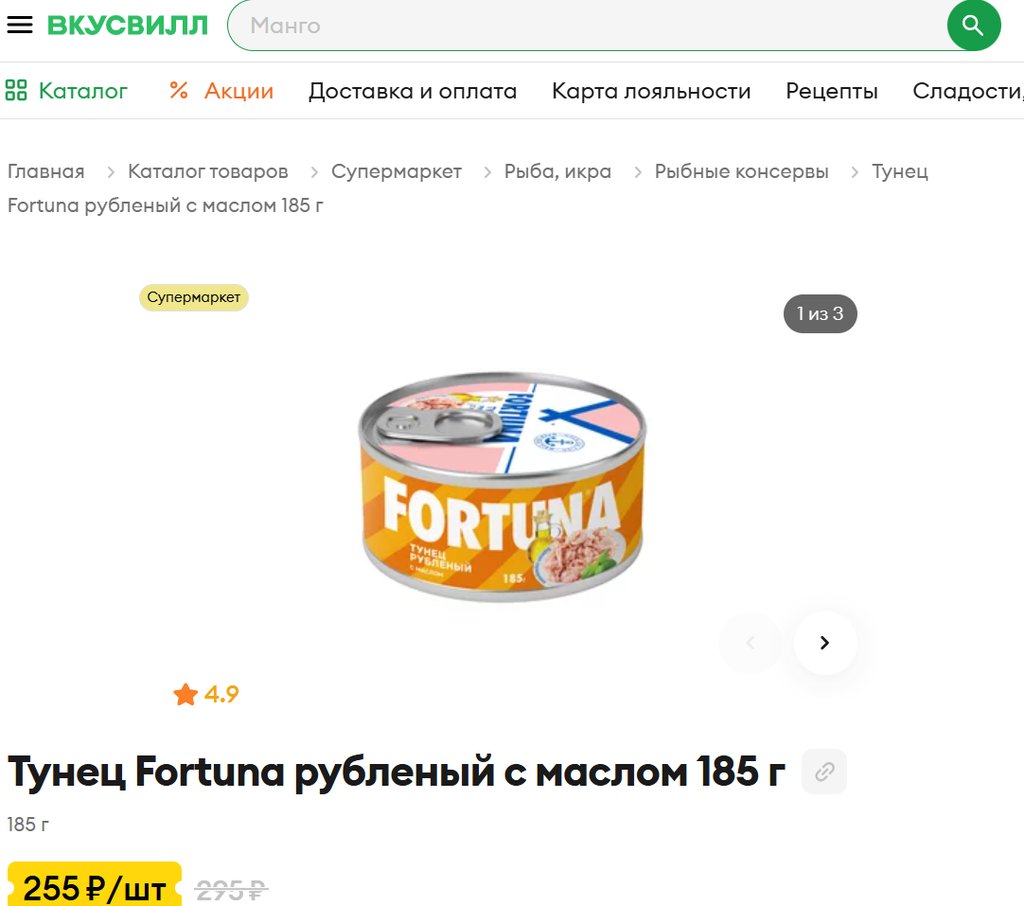Click the green search magnifier button
Viewport: 1024px width, 906px height.
[973, 25]
